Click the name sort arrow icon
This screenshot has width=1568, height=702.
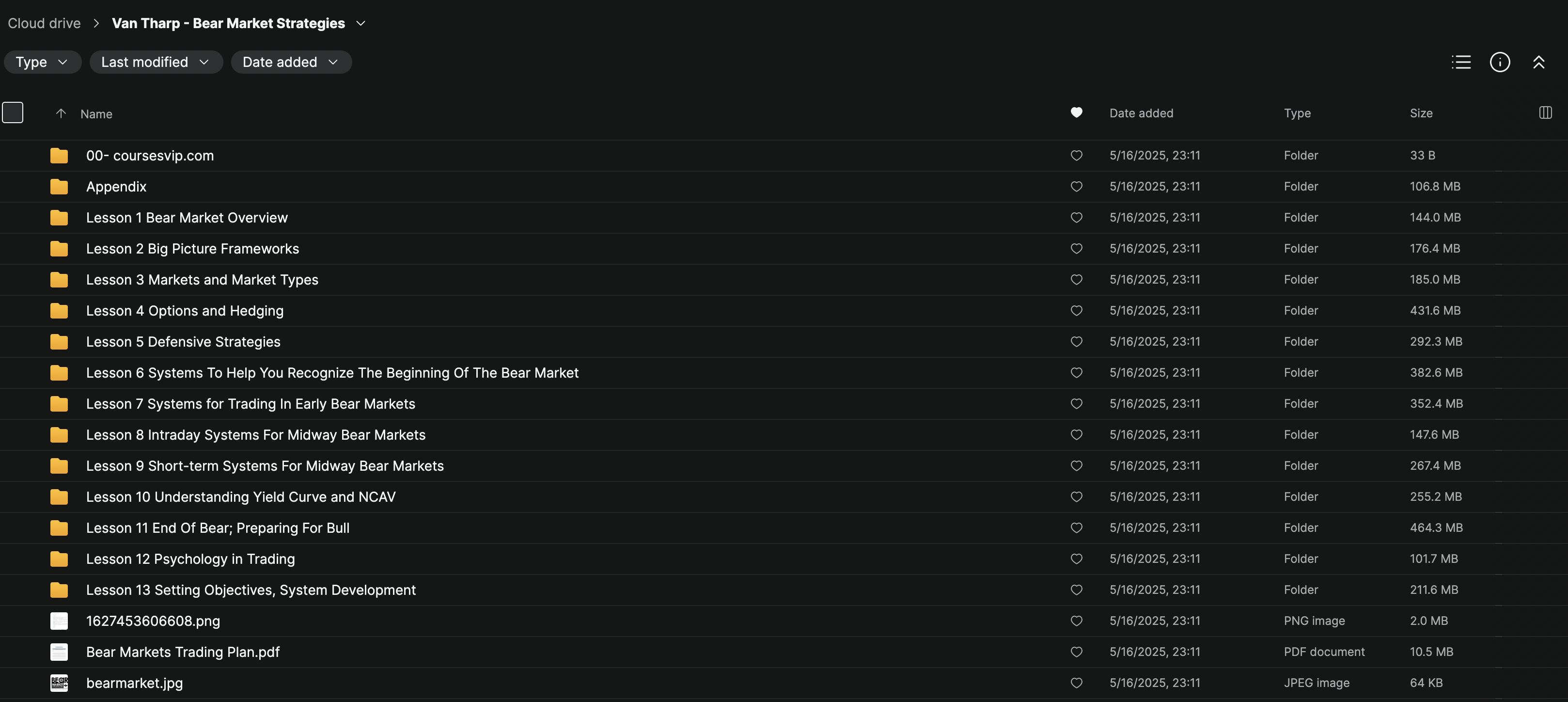pyautogui.click(x=61, y=113)
